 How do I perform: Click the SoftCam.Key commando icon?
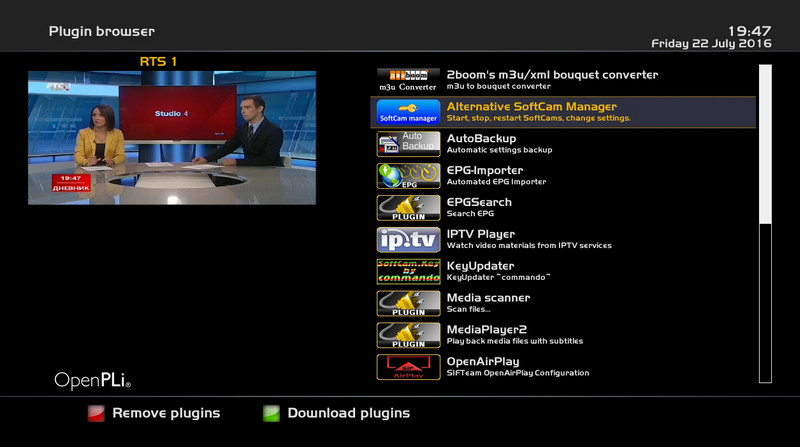pyautogui.click(x=408, y=271)
